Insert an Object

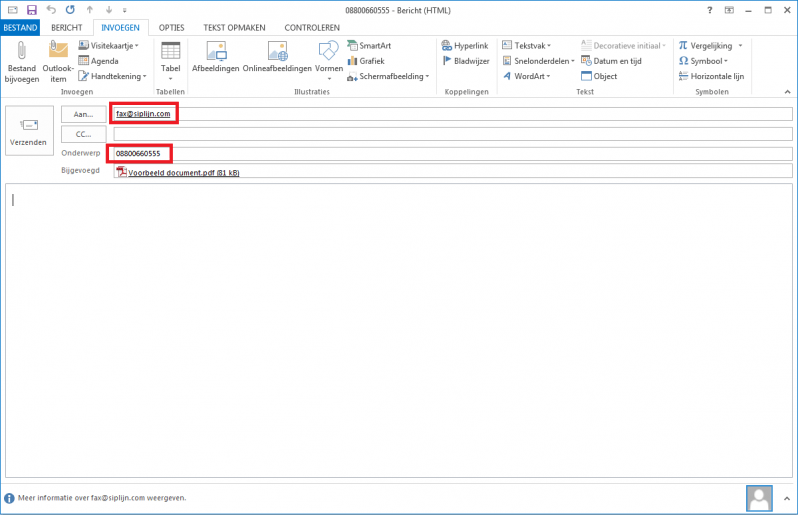coord(599,76)
